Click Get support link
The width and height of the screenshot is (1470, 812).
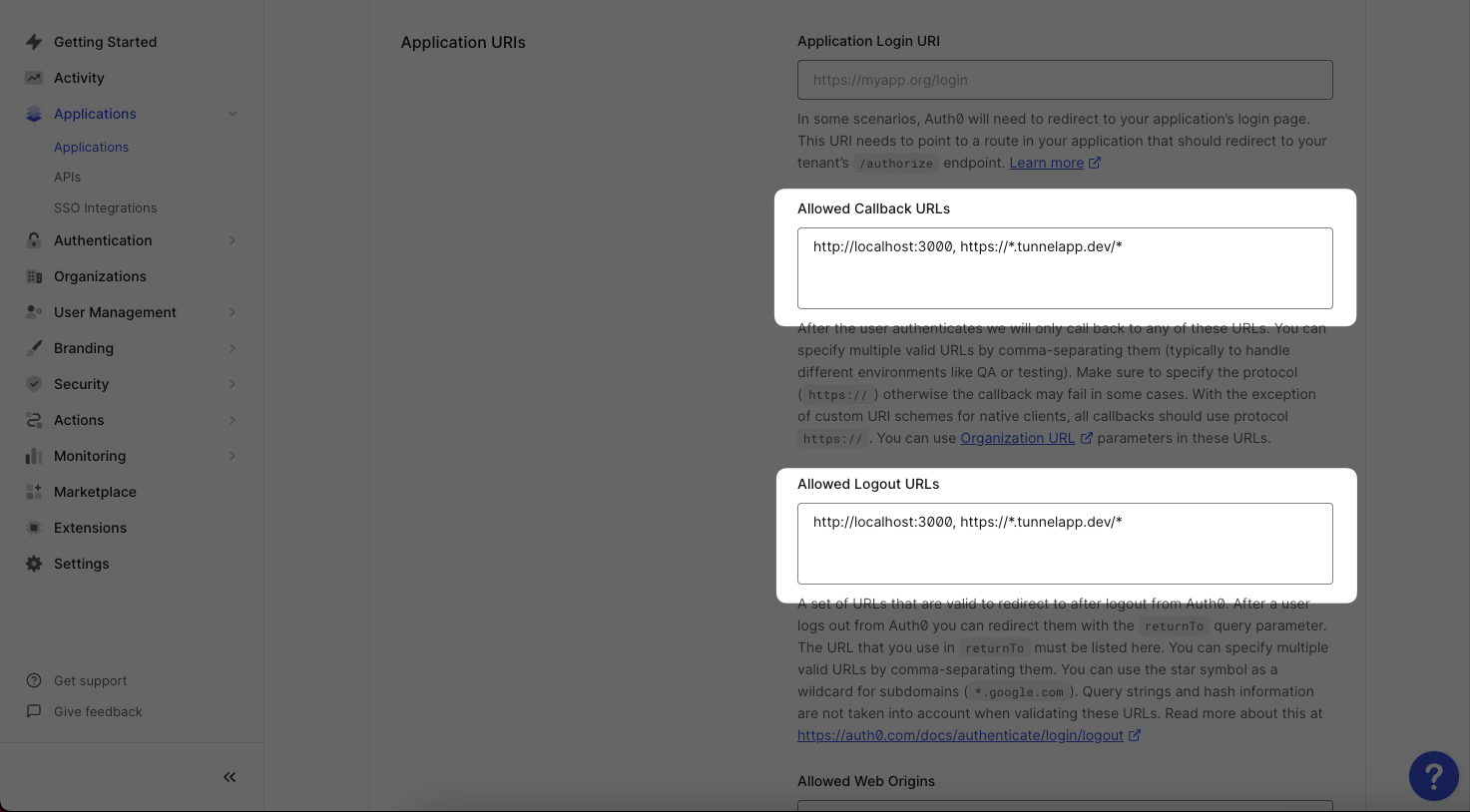coord(90,680)
